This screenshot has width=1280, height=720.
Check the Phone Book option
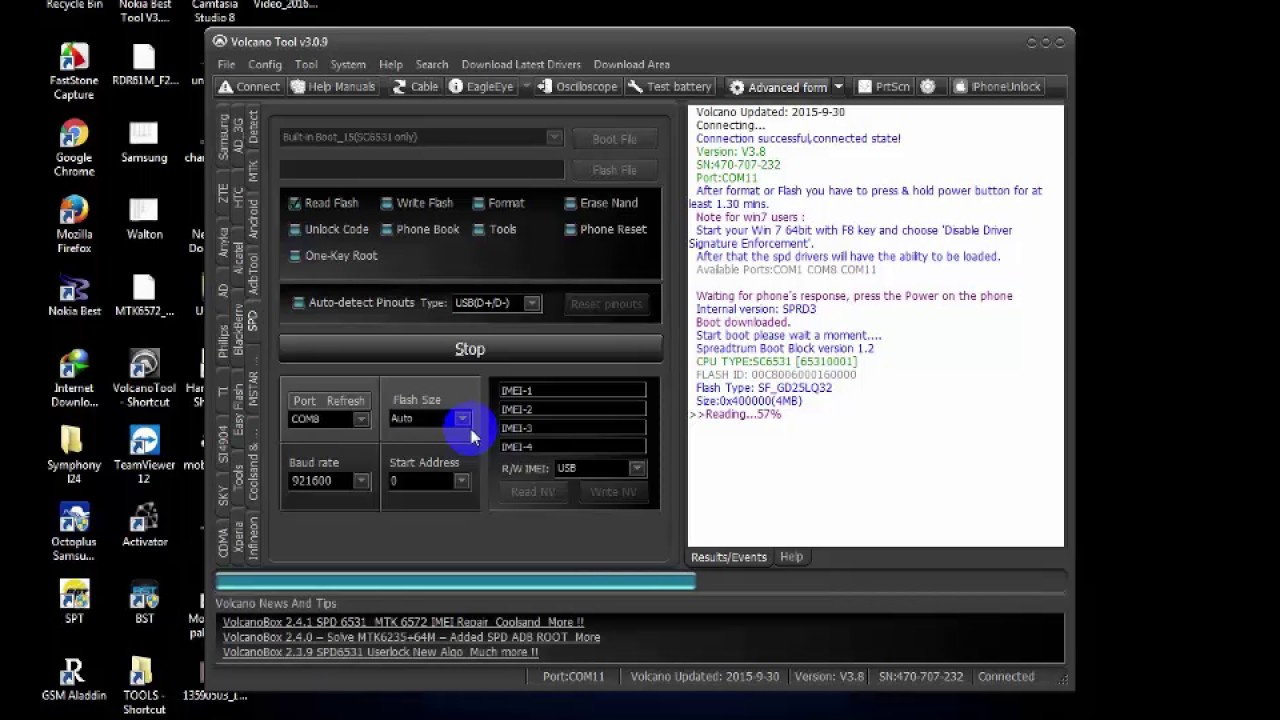pos(387,229)
